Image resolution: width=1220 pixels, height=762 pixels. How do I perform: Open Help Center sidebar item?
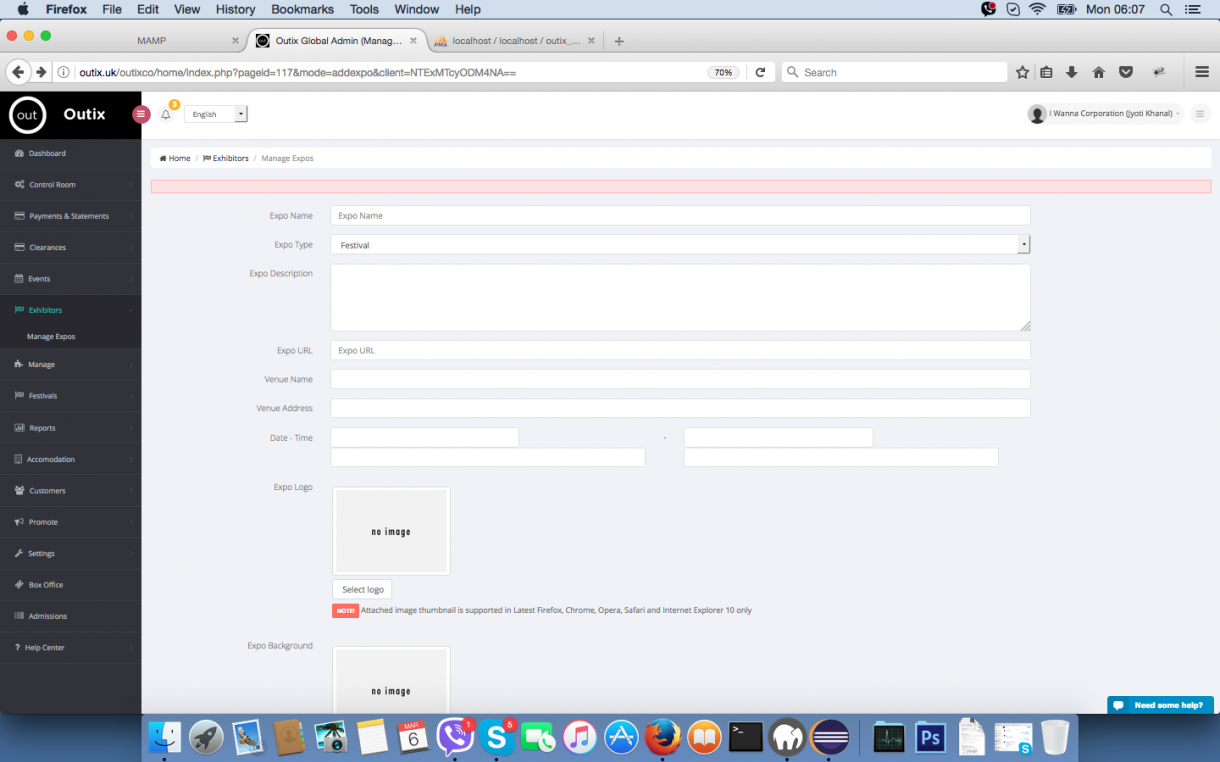coord(70,648)
